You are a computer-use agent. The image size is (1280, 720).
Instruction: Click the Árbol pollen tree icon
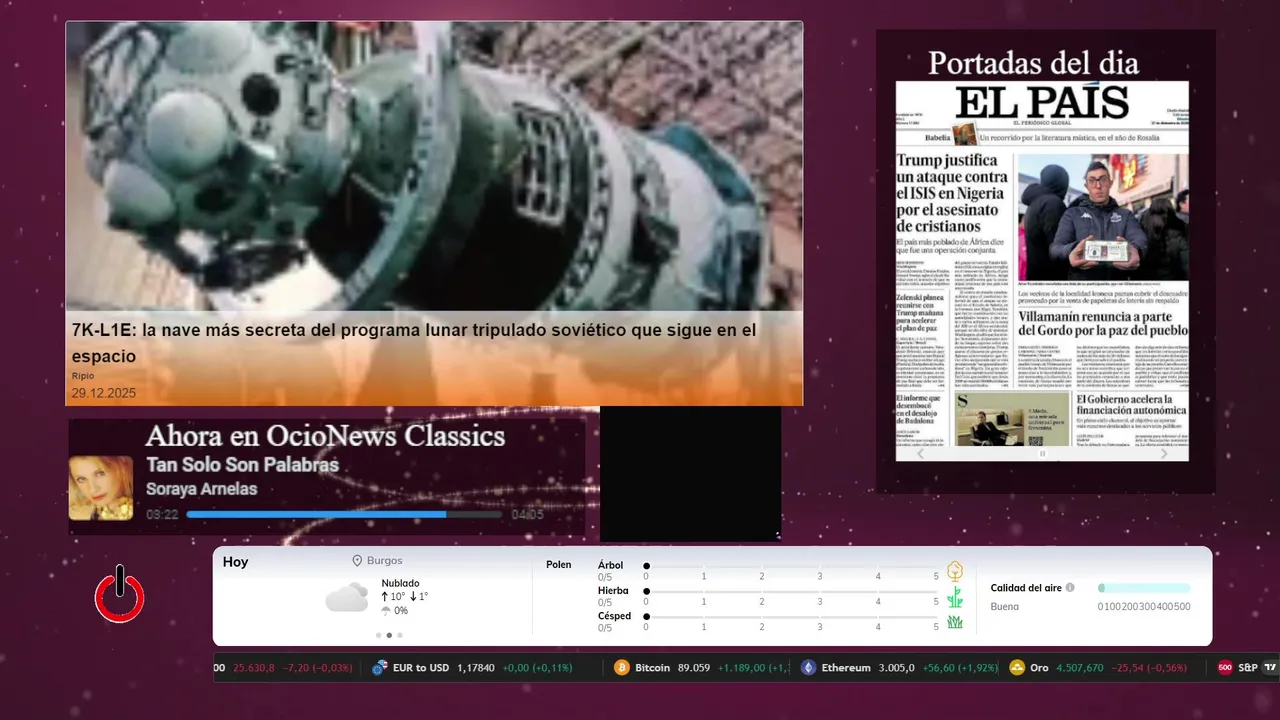[x=955, y=571]
